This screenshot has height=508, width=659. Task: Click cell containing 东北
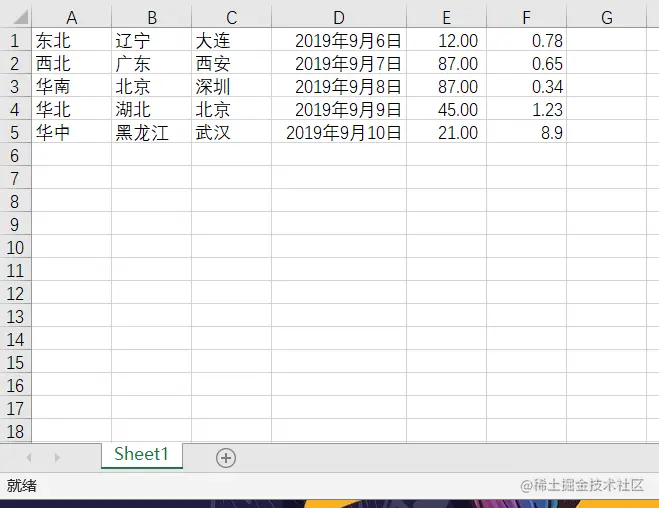pyautogui.click(x=71, y=40)
